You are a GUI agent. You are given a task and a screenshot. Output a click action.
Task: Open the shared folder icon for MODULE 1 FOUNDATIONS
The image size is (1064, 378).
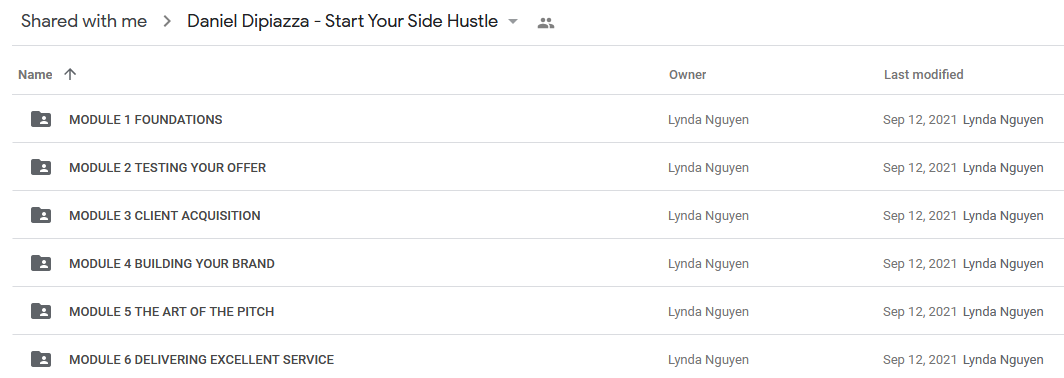click(x=41, y=119)
